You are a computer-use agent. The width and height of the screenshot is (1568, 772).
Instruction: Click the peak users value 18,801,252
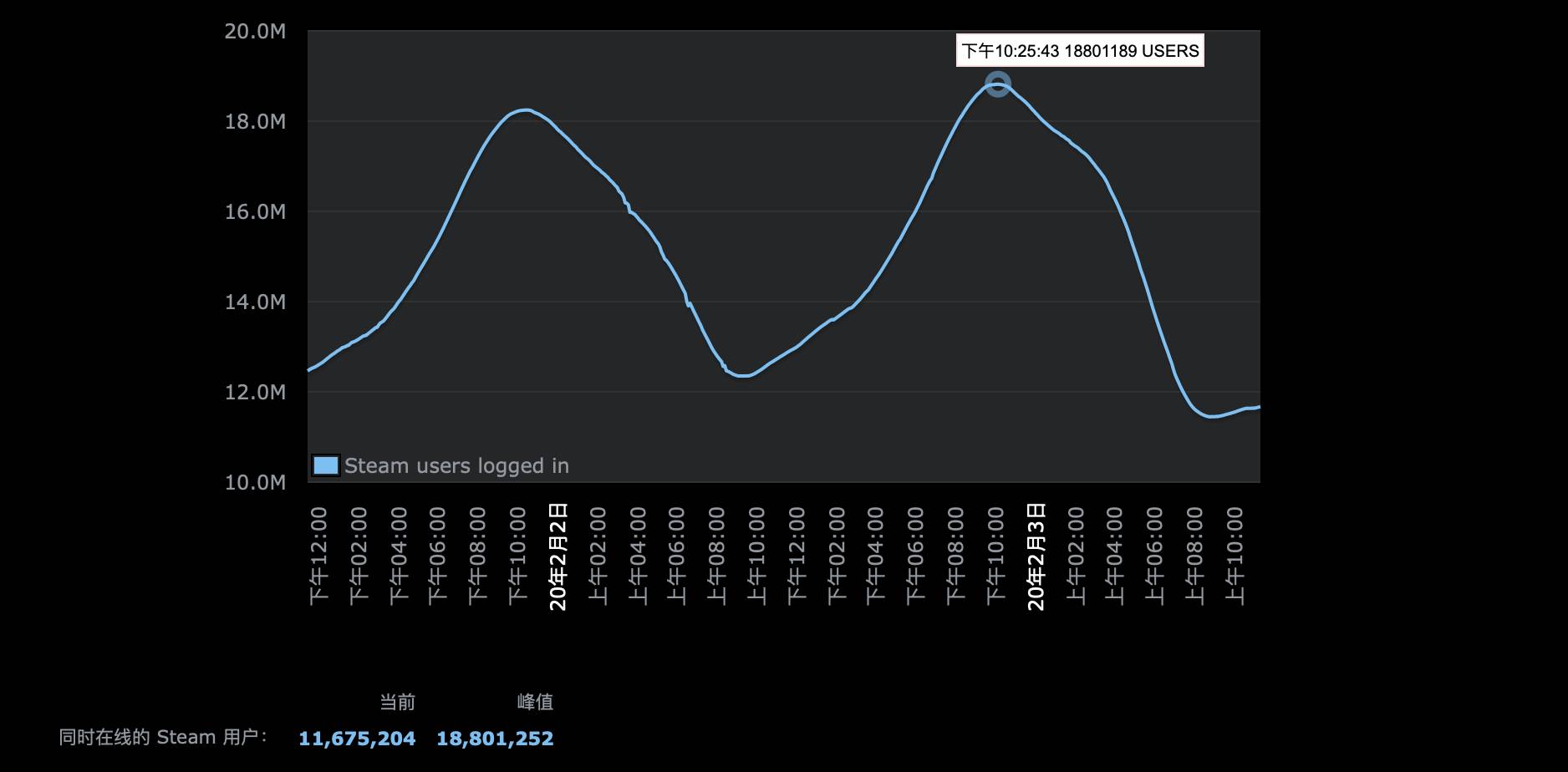click(495, 739)
